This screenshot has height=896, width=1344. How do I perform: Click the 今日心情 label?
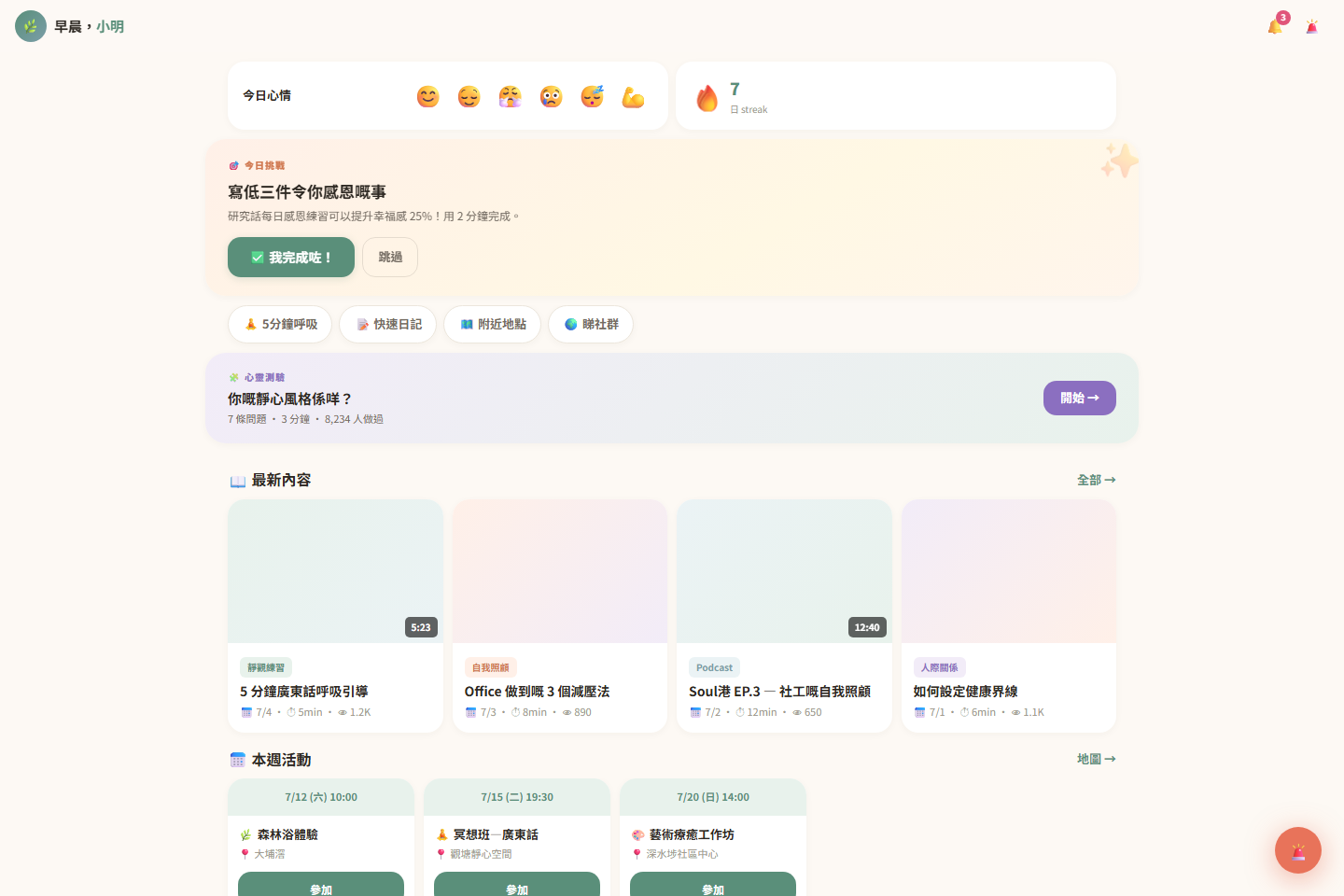coord(267,95)
